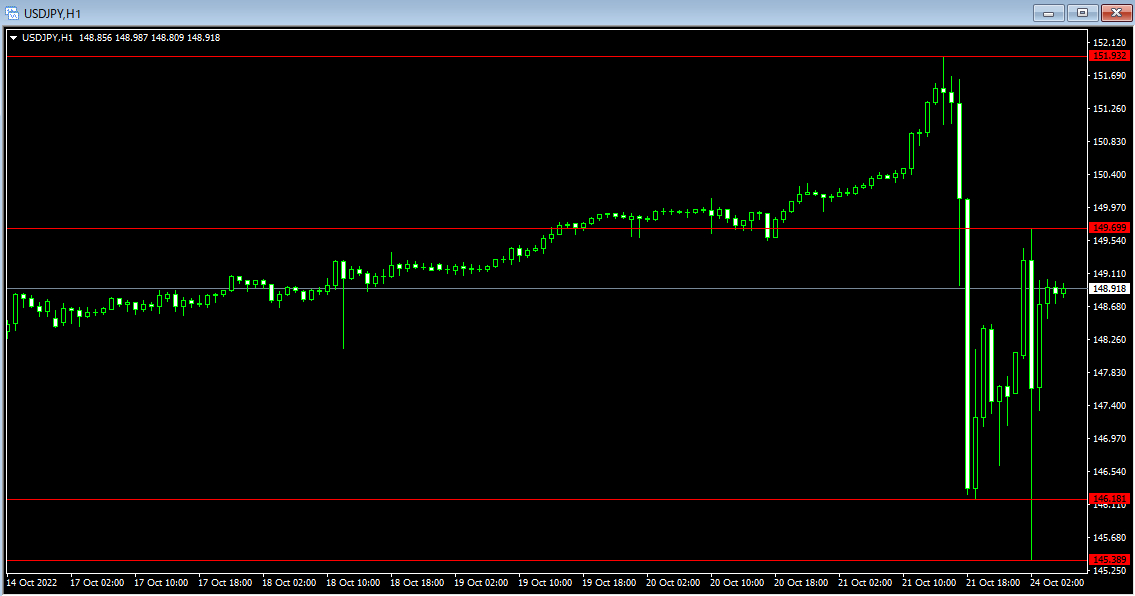Click the USDJPY,H1 symbol label inside chart

point(47,38)
